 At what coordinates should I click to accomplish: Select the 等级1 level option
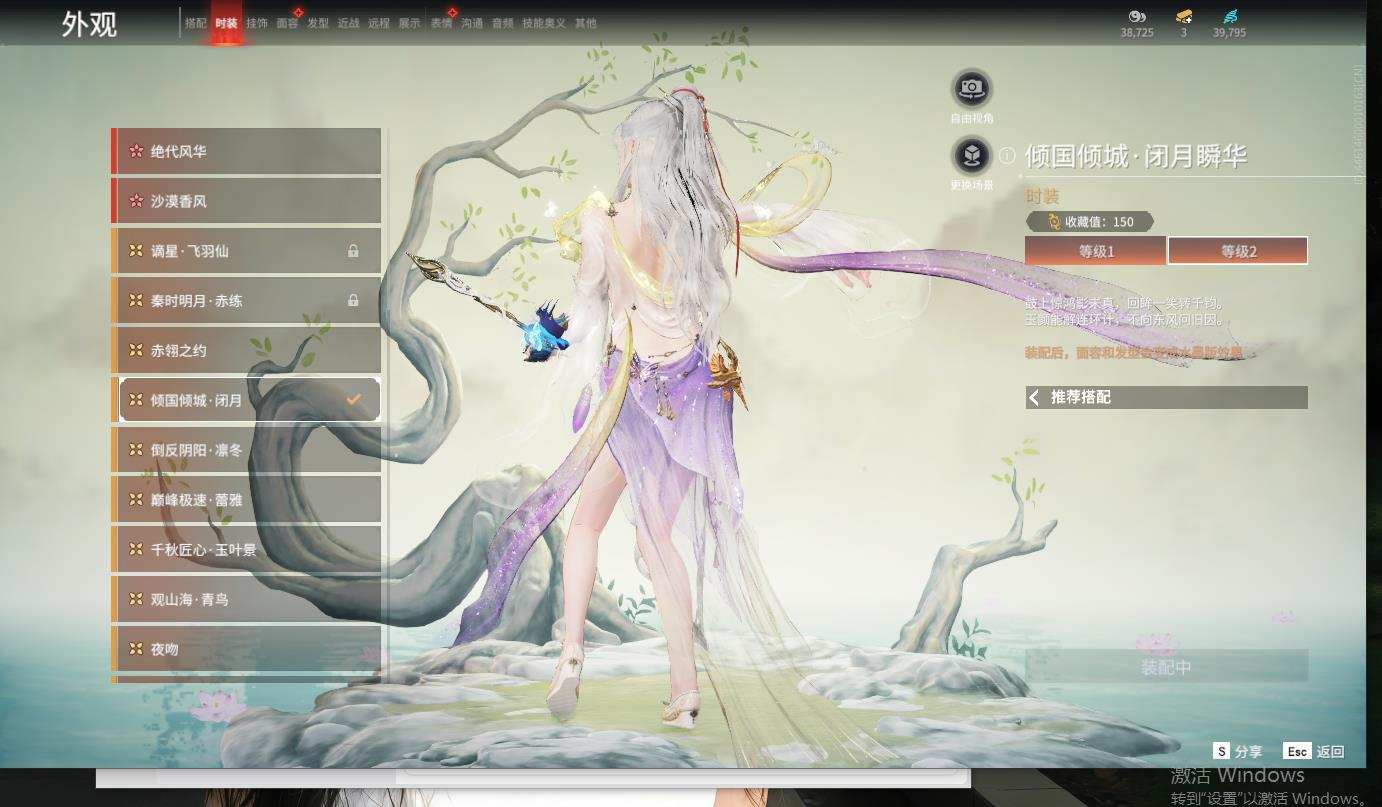pos(1095,251)
